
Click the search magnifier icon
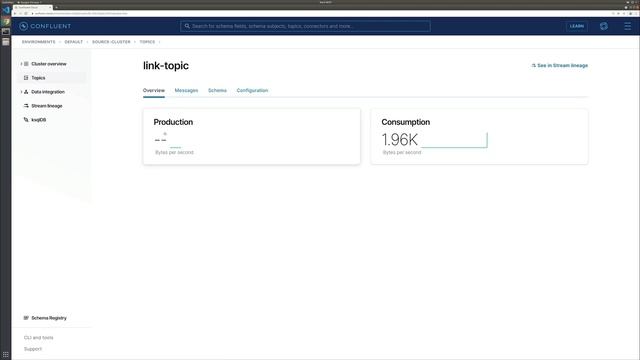(187, 26)
